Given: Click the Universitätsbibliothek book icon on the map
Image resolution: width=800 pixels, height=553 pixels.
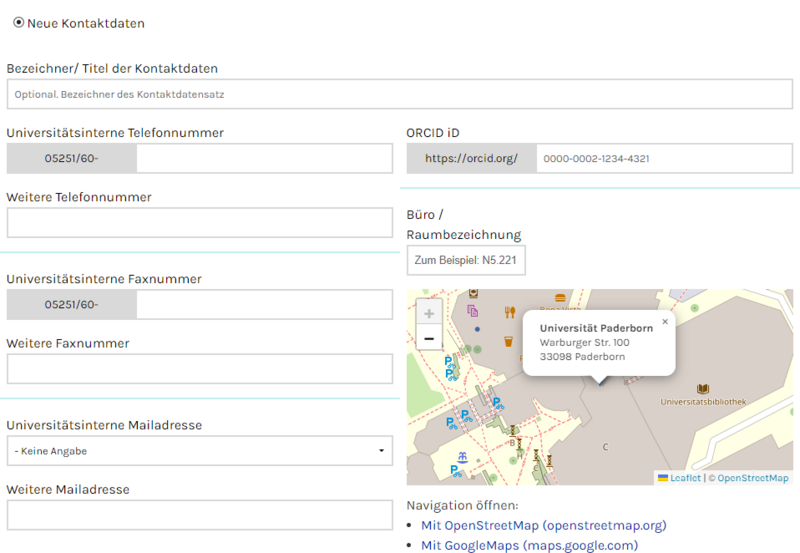Looking at the screenshot, I should click(x=703, y=388).
